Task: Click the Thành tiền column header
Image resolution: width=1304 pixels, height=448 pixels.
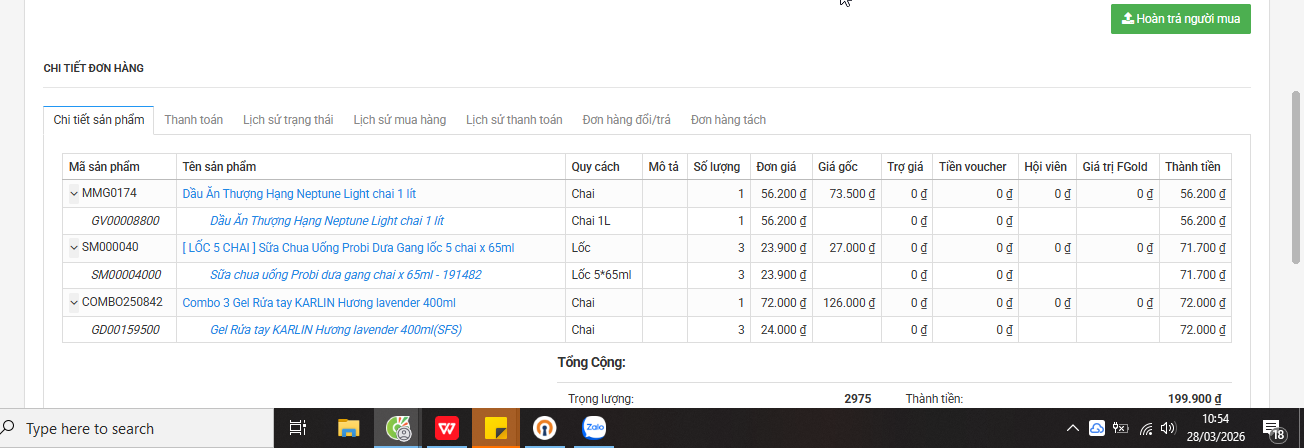Action: (x=1195, y=166)
